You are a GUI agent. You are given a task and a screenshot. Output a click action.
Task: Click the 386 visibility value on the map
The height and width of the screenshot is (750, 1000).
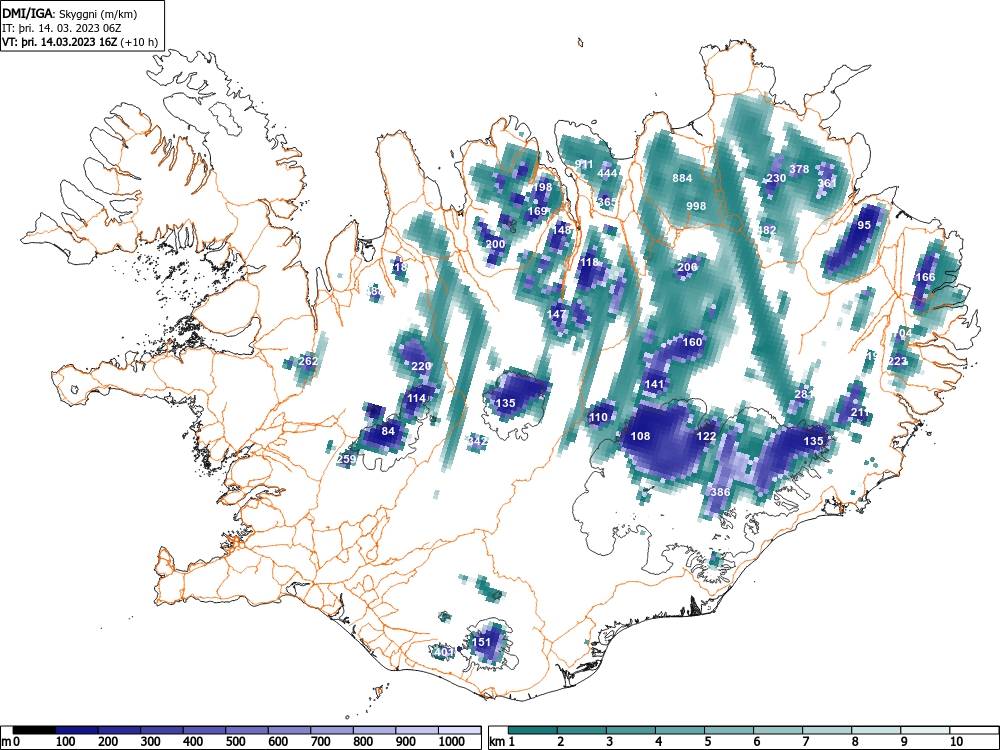(720, 492)
